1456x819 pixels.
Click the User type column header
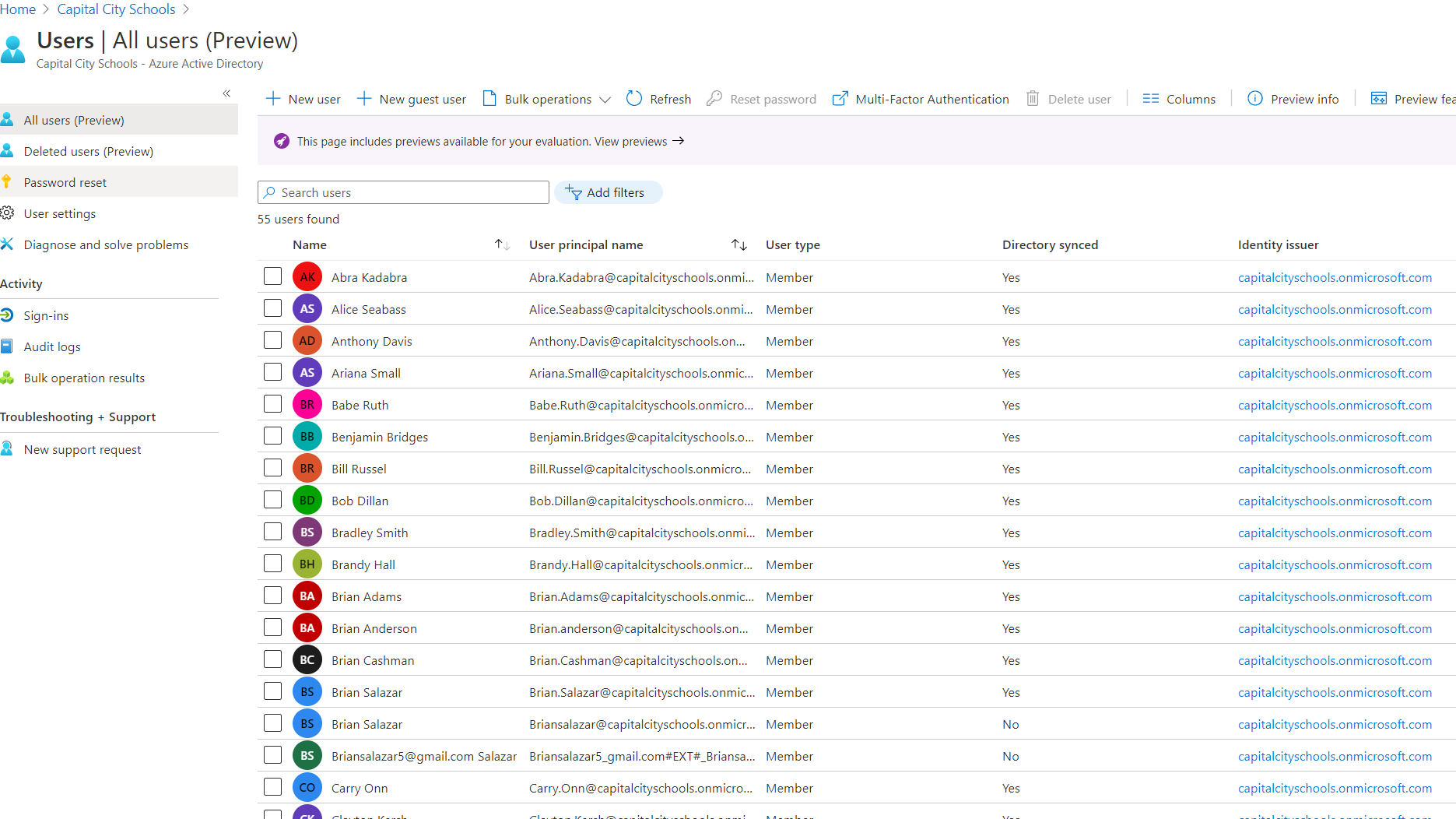coord(792,244)
